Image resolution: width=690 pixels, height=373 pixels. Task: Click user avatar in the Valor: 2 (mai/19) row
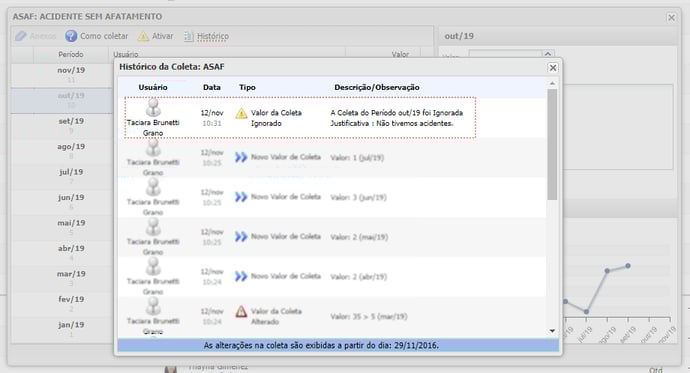click(x=153, y=227)
